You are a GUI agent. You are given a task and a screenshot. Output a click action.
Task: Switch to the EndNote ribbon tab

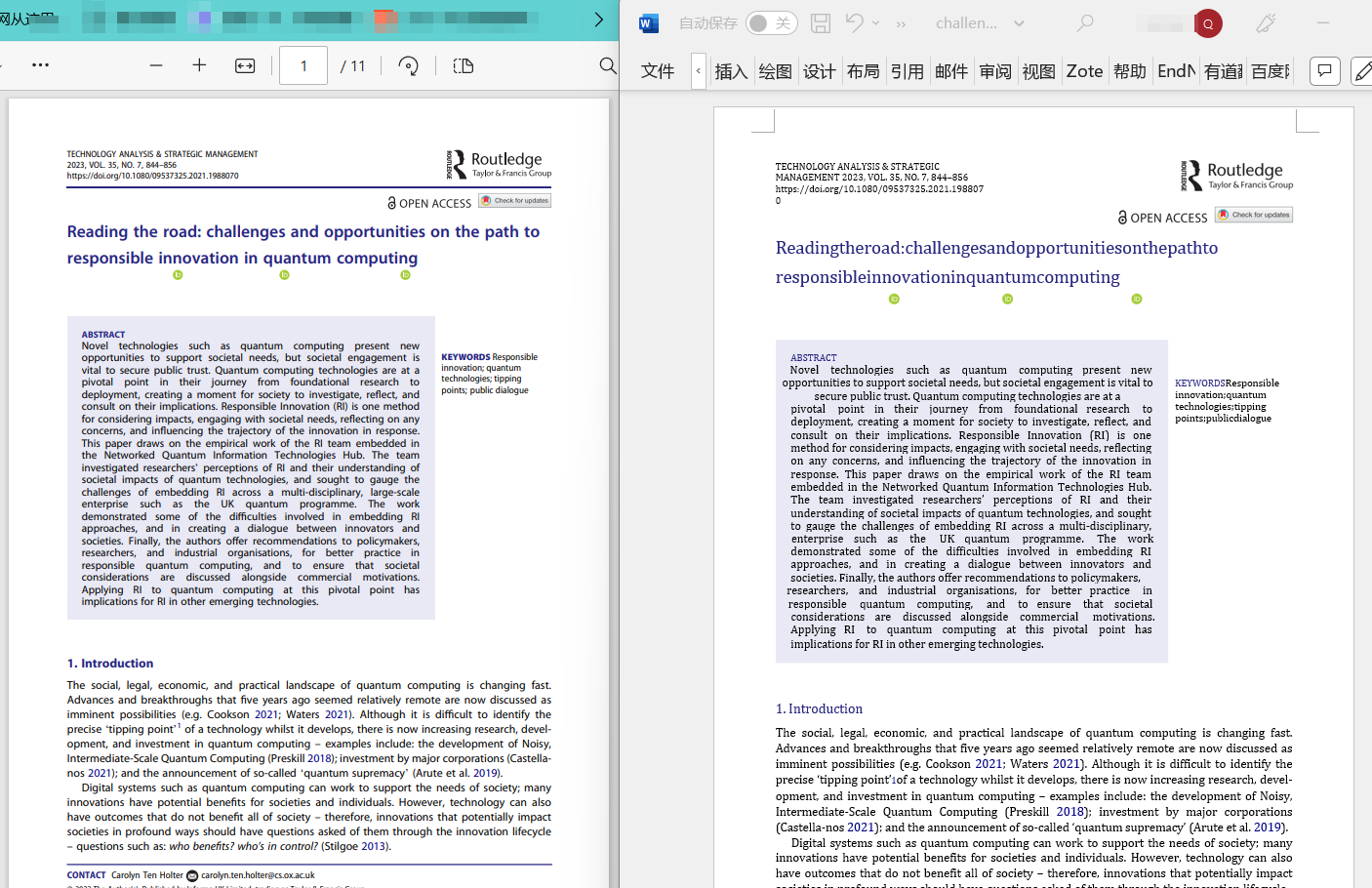1176,71
